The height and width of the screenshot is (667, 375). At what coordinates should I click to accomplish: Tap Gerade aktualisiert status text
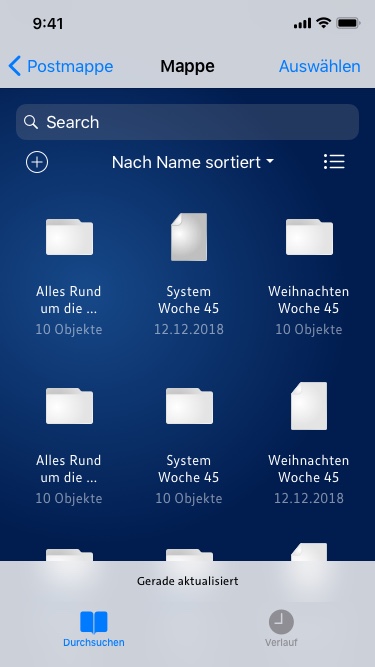click(188, 581)
